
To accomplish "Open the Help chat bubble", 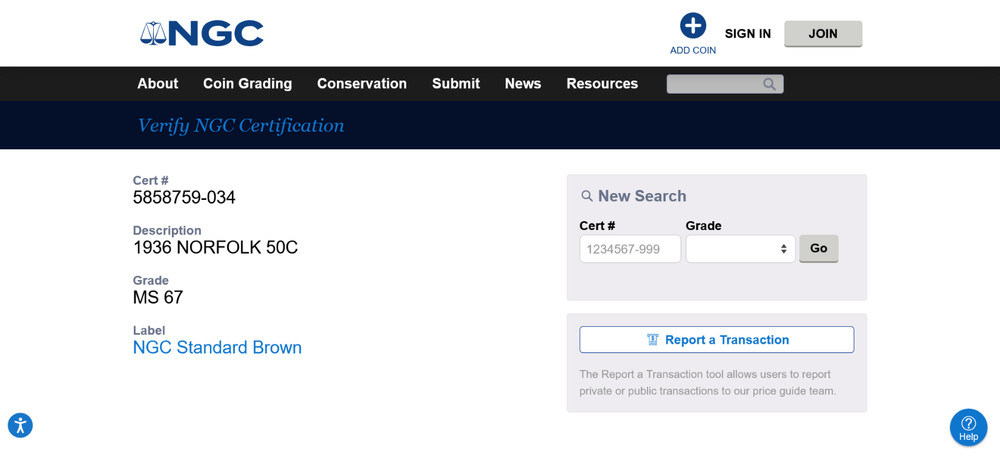I will pyautogui.click(x=968, y=427).
